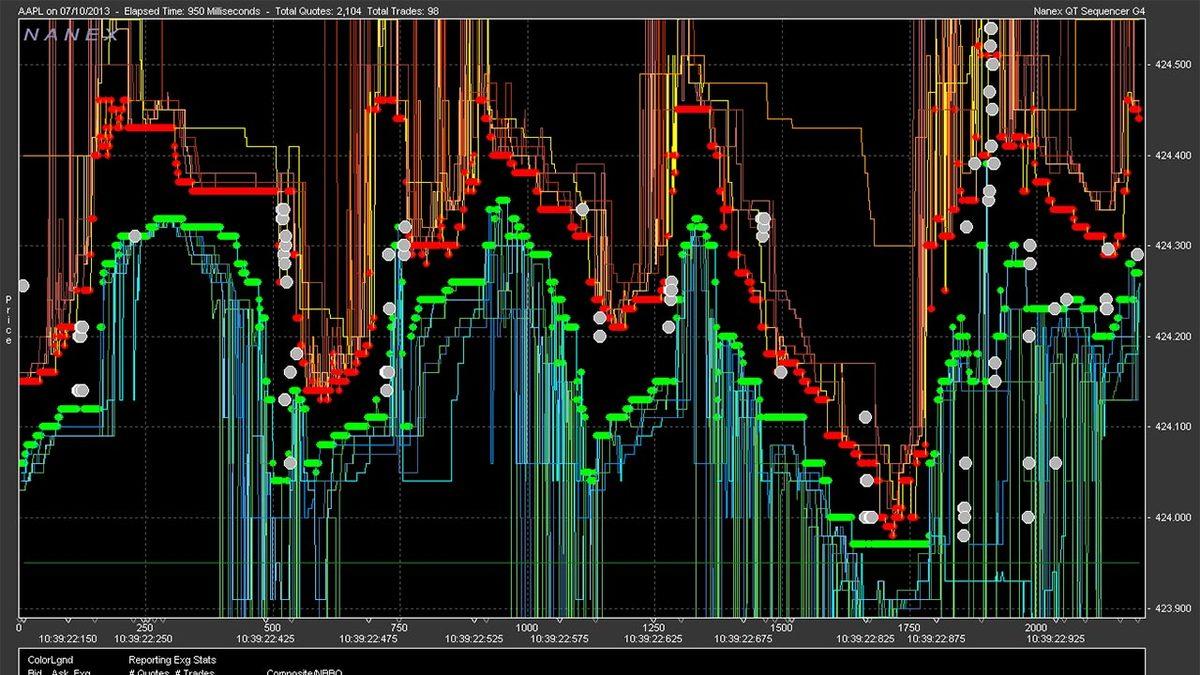
Task: Click the vertical Price axis title
Action: tap(8, 320)
